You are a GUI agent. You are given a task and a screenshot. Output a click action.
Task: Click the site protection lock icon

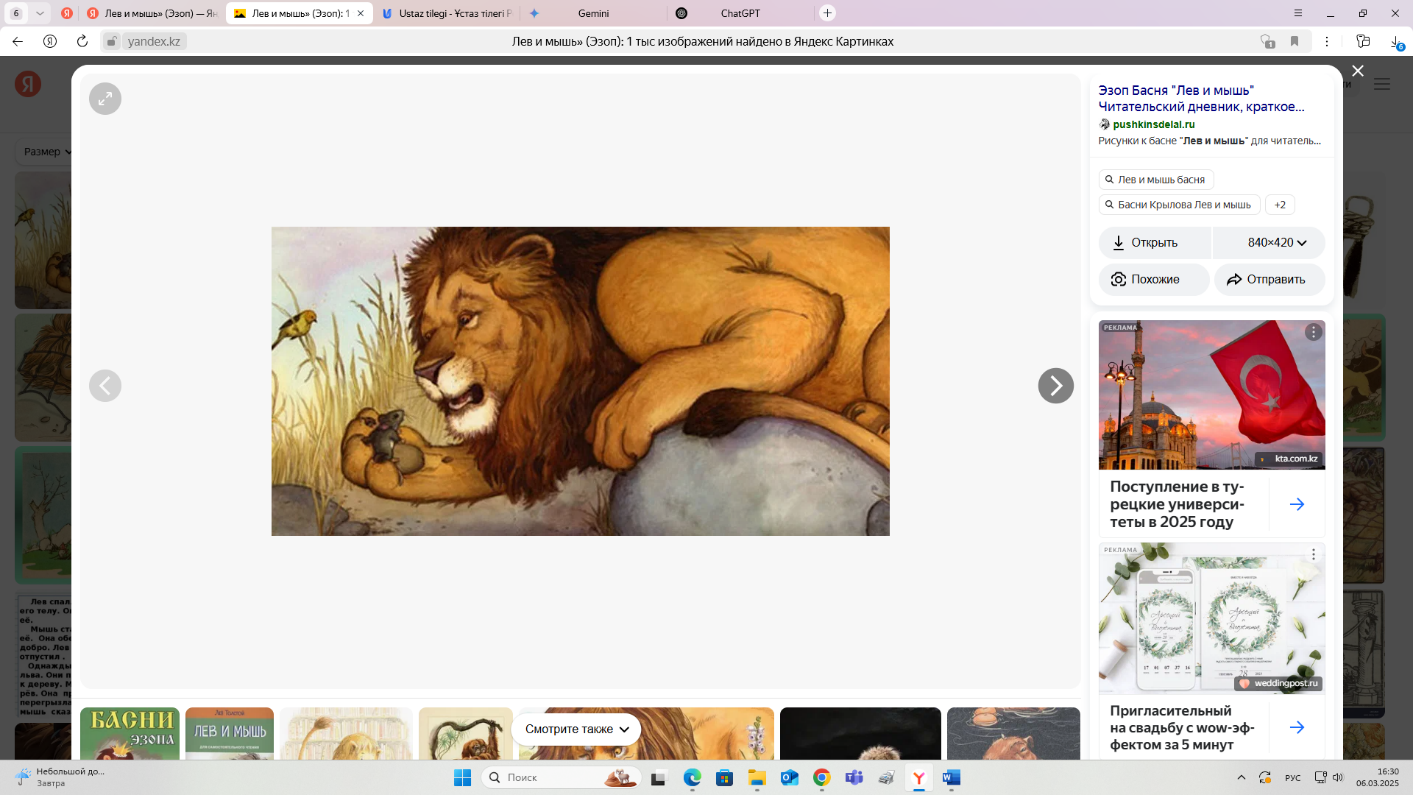coord(111,41)
